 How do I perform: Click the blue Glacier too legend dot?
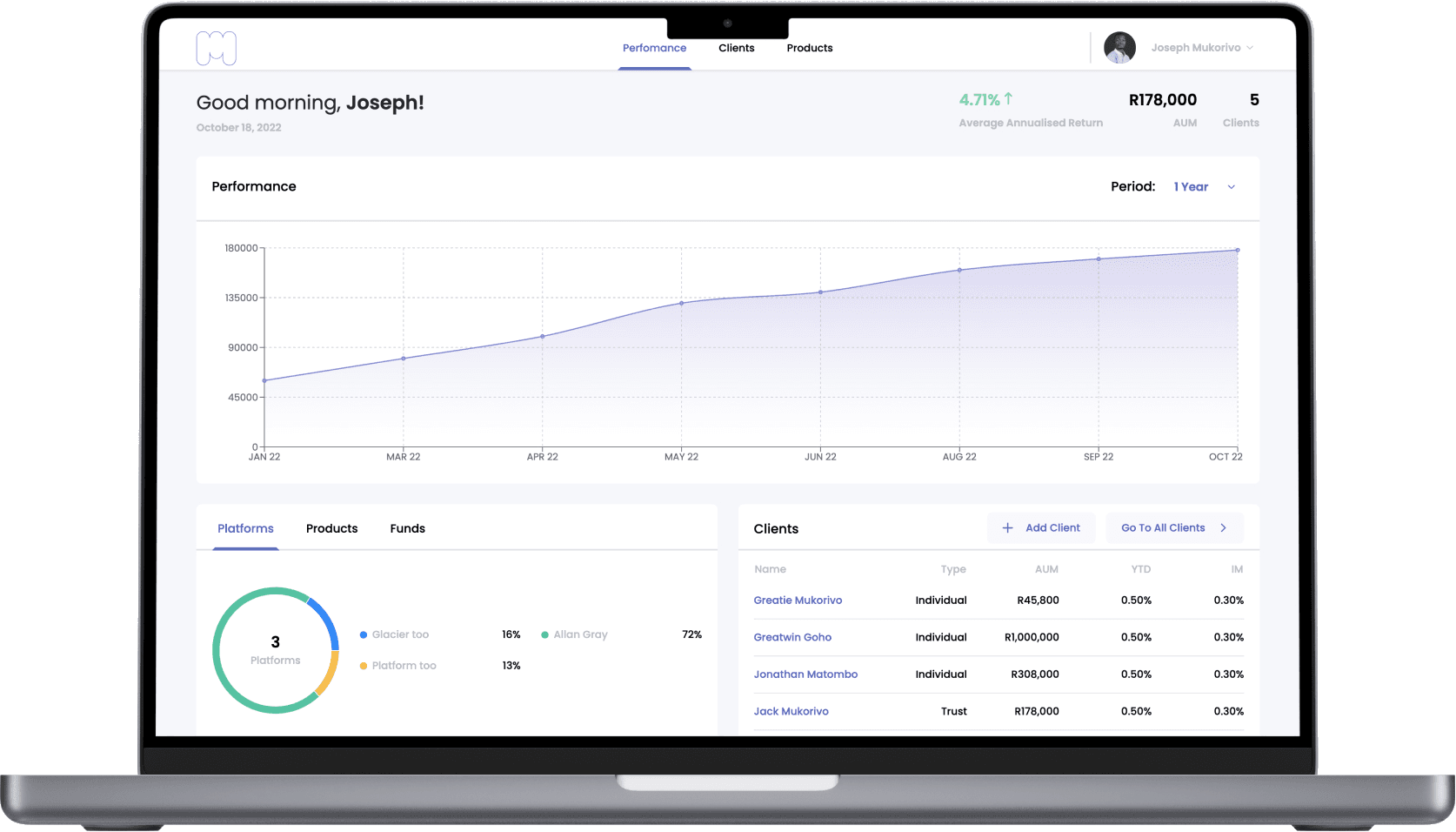click(364, 635)
